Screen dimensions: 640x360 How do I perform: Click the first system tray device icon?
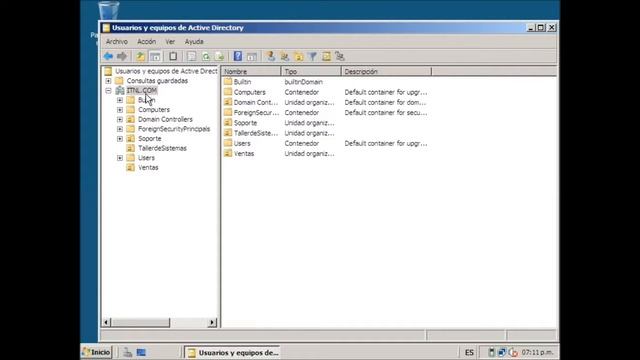491,352
